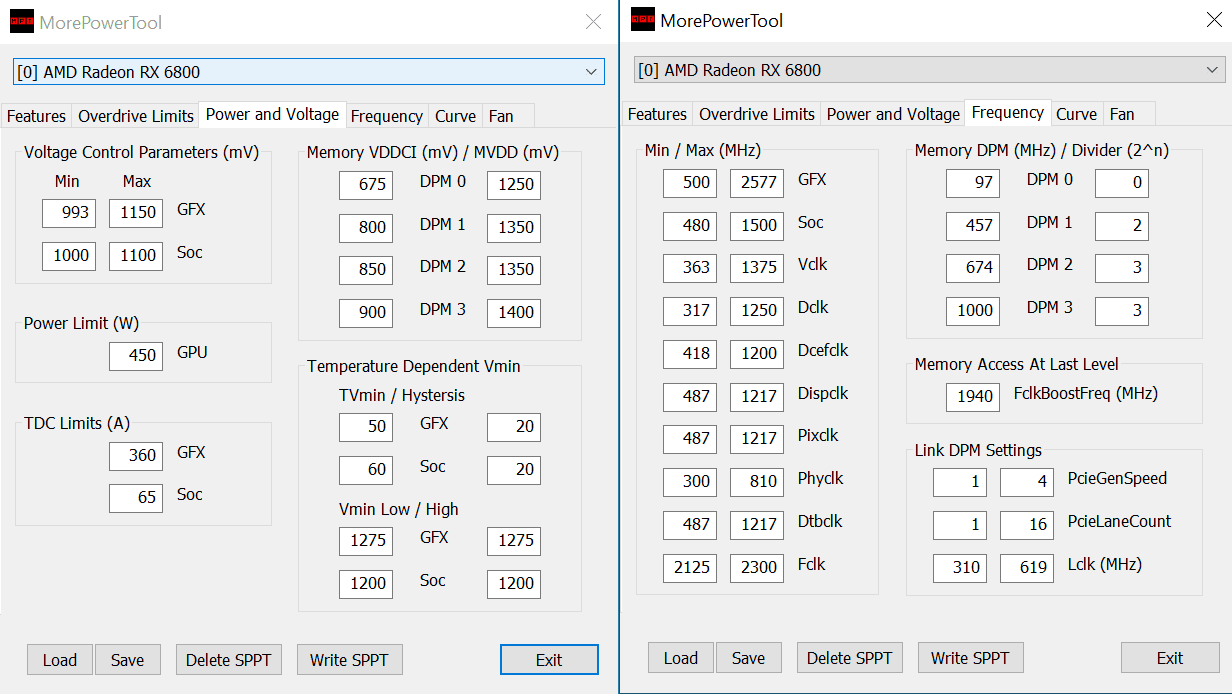This screenshot has height=694, width=1232.
Task: Click Dcefclk min field 418
Action: coord(690,354)
